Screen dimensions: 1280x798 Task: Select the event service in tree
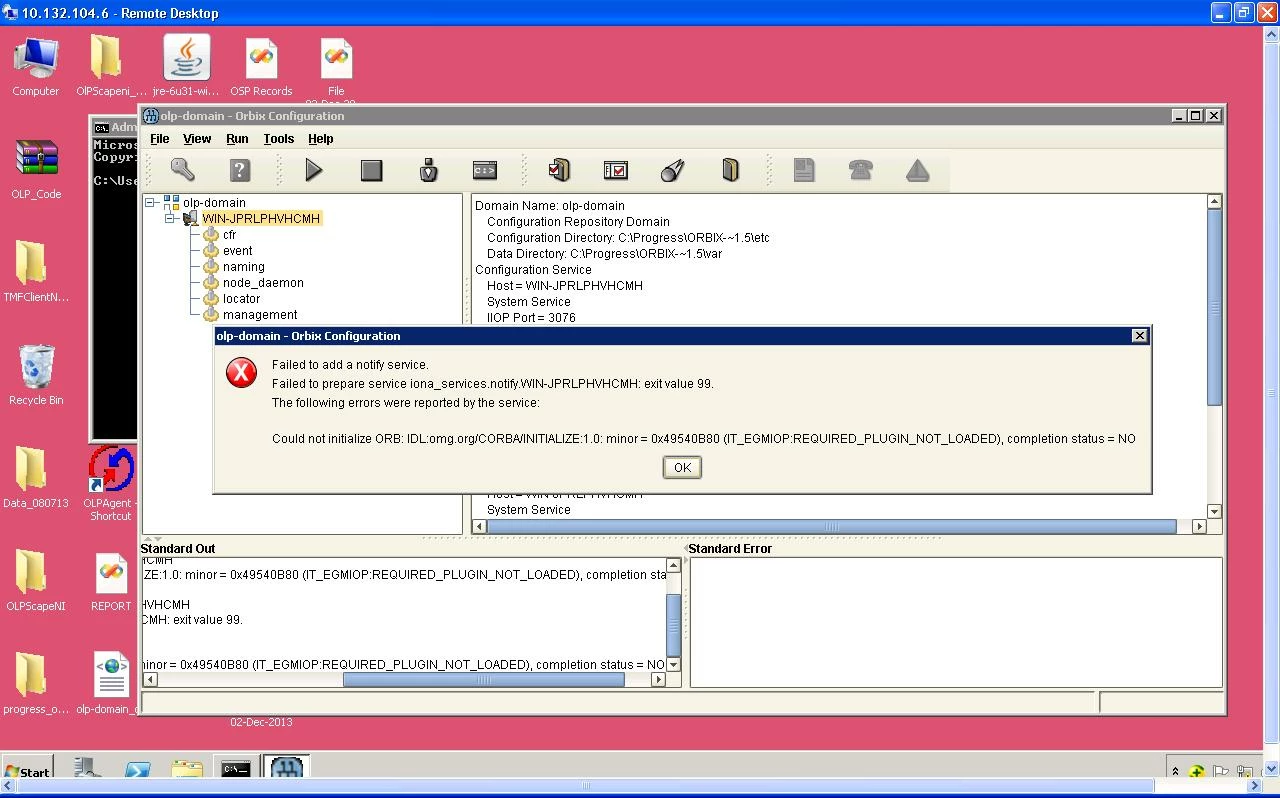tap(237, 251)
